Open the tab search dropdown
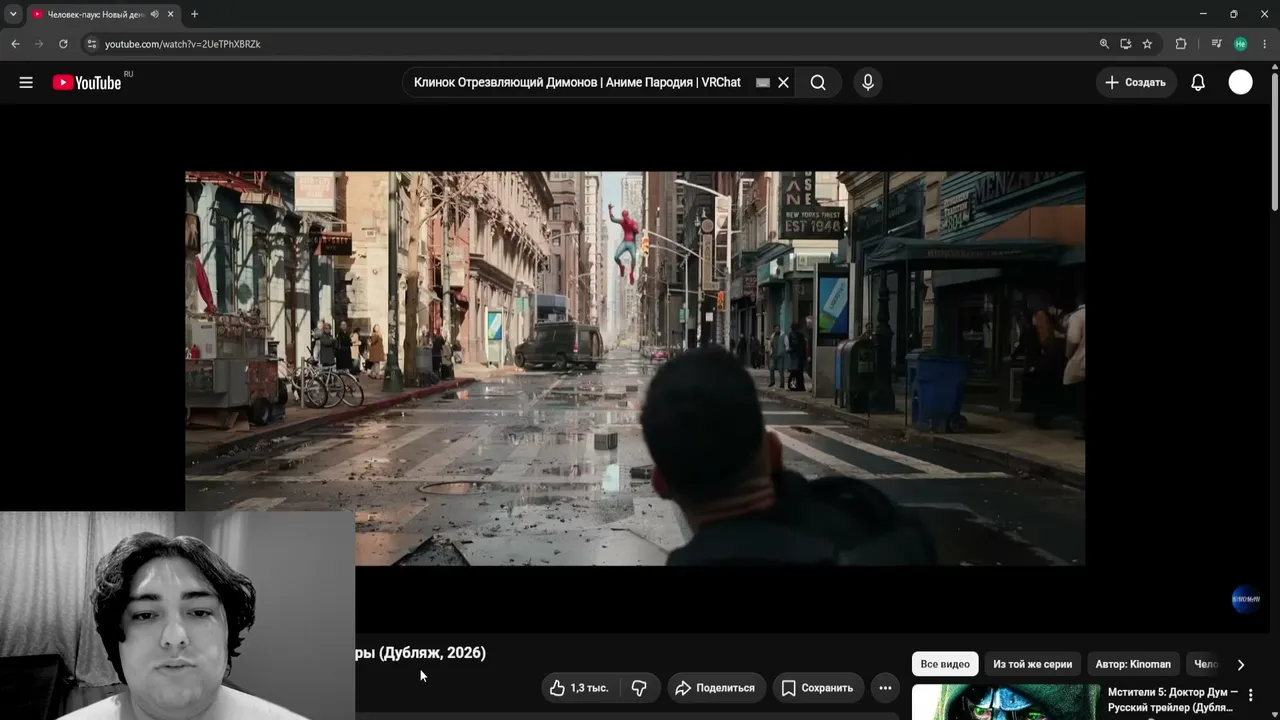Screen dimensions: 1280x720 click(13, 14)
